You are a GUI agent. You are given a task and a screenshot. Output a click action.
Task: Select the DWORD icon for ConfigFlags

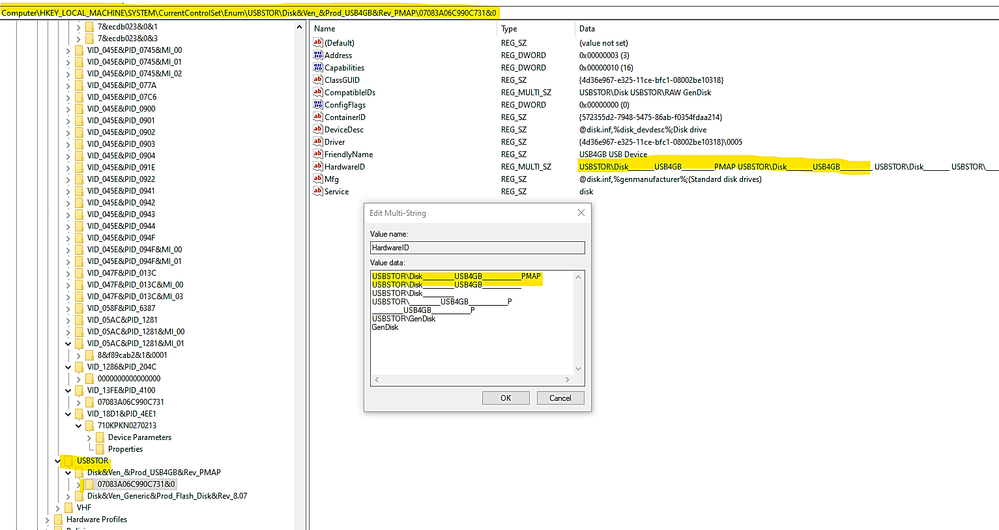(318, 105)
